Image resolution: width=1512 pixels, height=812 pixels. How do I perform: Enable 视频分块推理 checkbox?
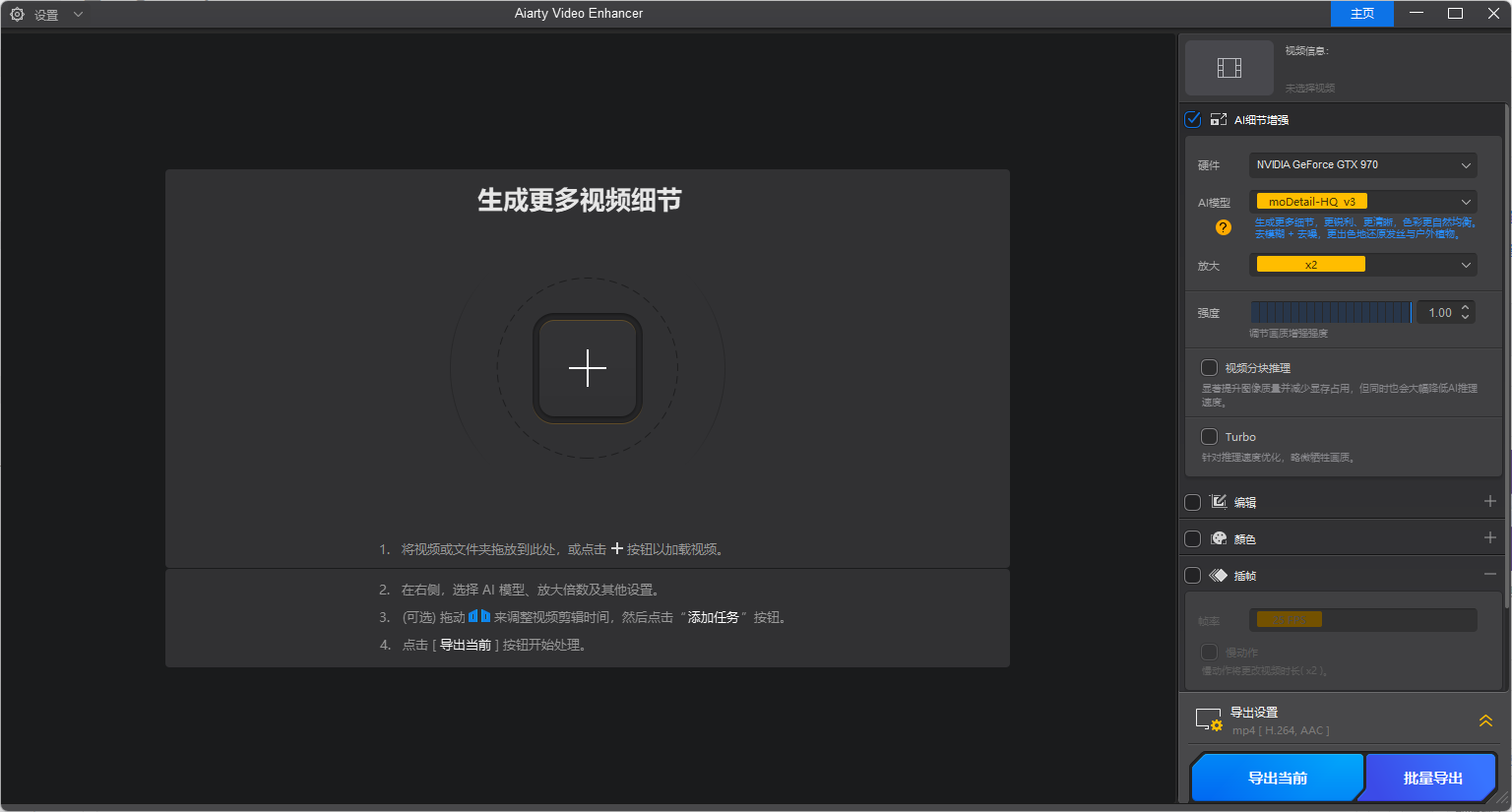coord(1209,367)
